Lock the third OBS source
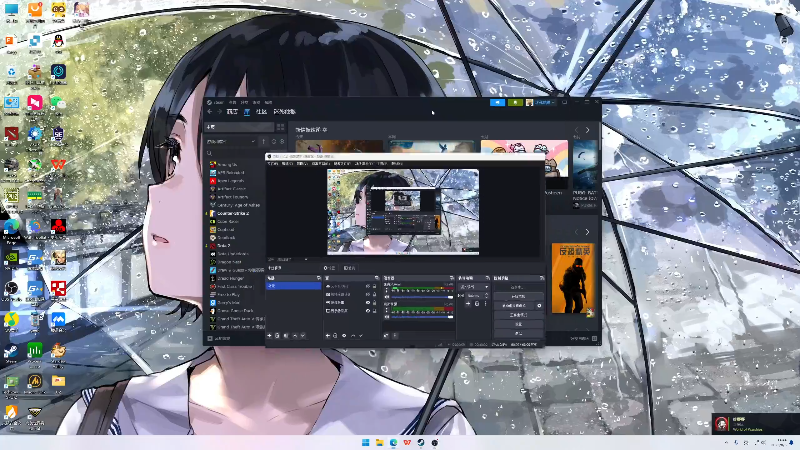The width and height of the screenshot is (800, 450). 374,303
